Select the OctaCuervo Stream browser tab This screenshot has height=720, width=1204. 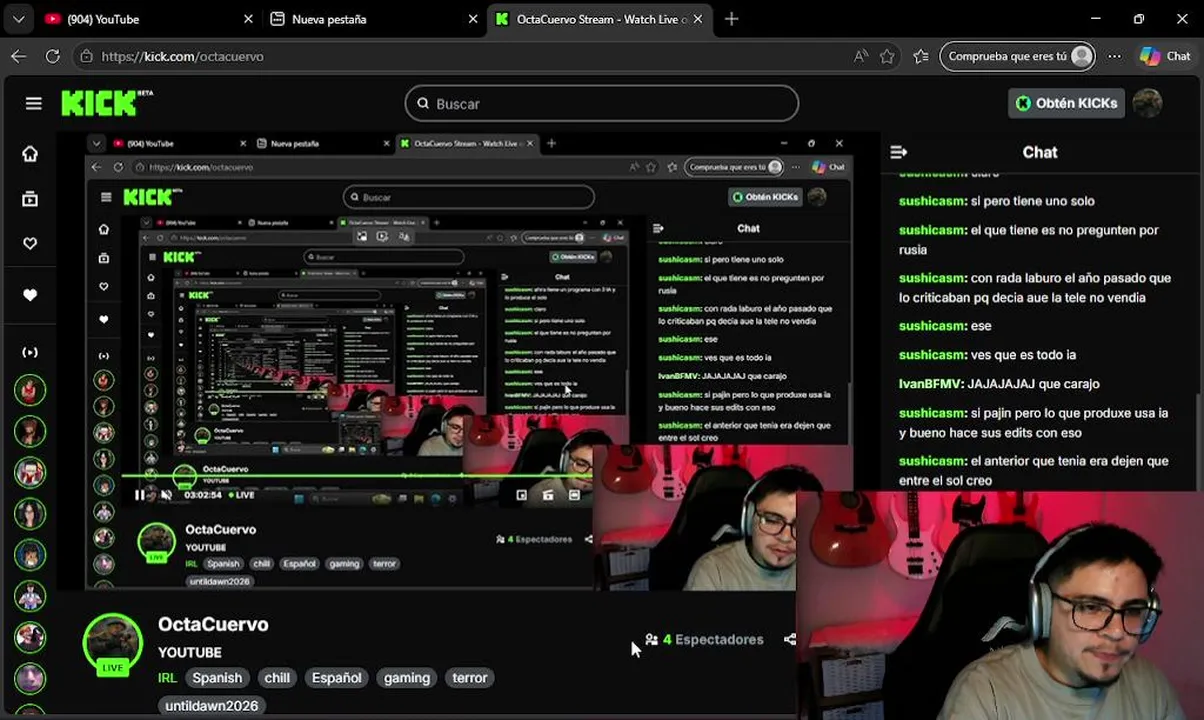[x=600, y=19]
